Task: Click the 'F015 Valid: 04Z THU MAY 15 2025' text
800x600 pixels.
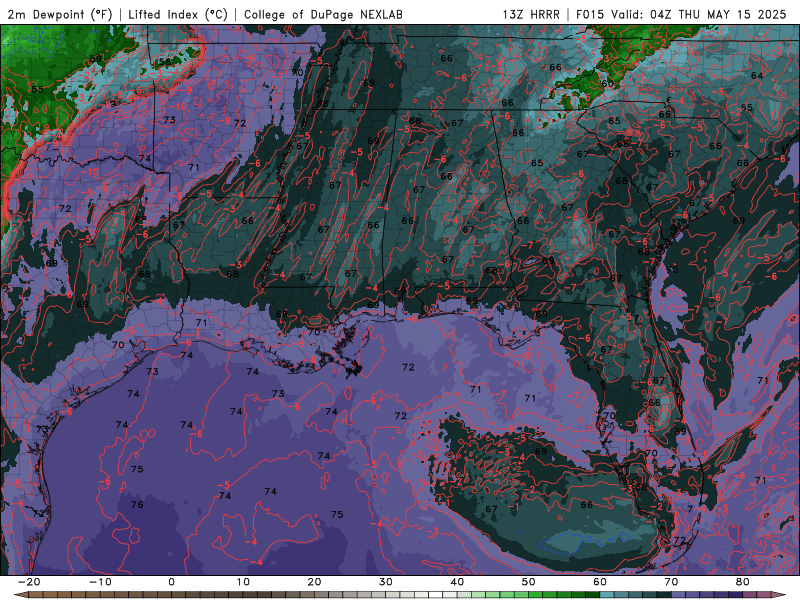Action: coord(681,14)
